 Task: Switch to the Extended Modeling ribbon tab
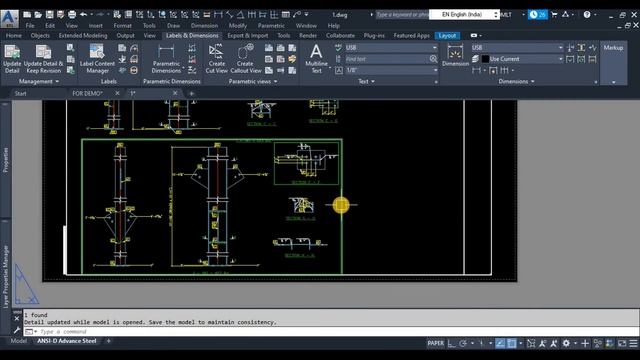click(83, 36)
